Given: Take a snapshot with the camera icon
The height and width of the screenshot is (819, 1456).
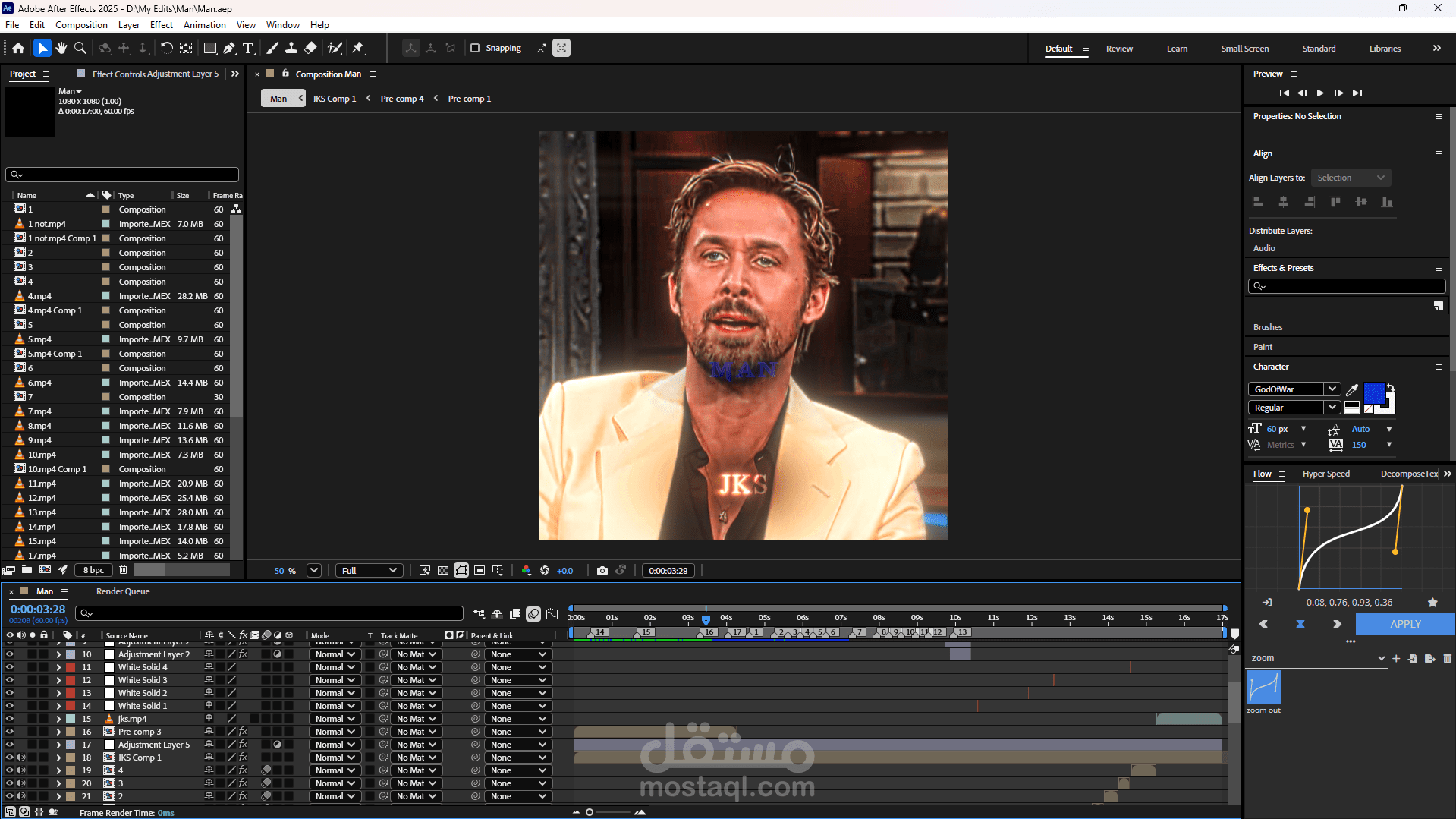Looking at the screenshot, I should tap(602, 570).
